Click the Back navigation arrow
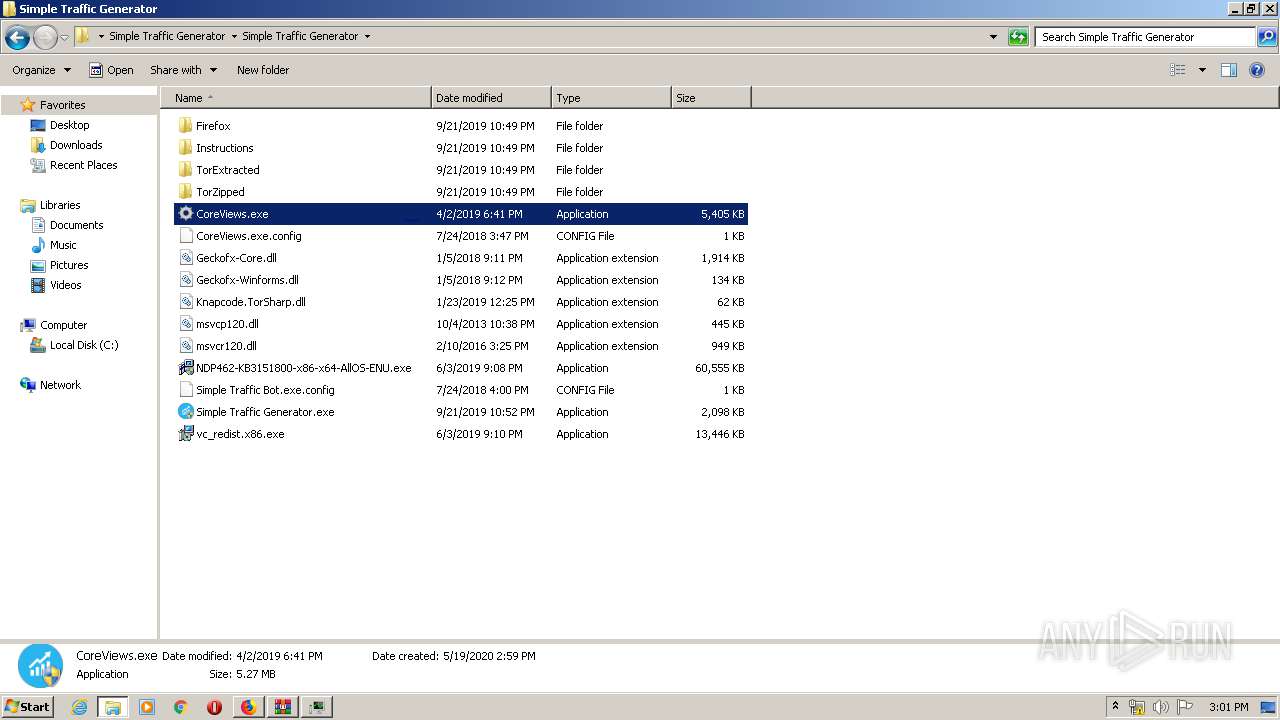This screenshot has height=720, width=1280. pos(17,38)
